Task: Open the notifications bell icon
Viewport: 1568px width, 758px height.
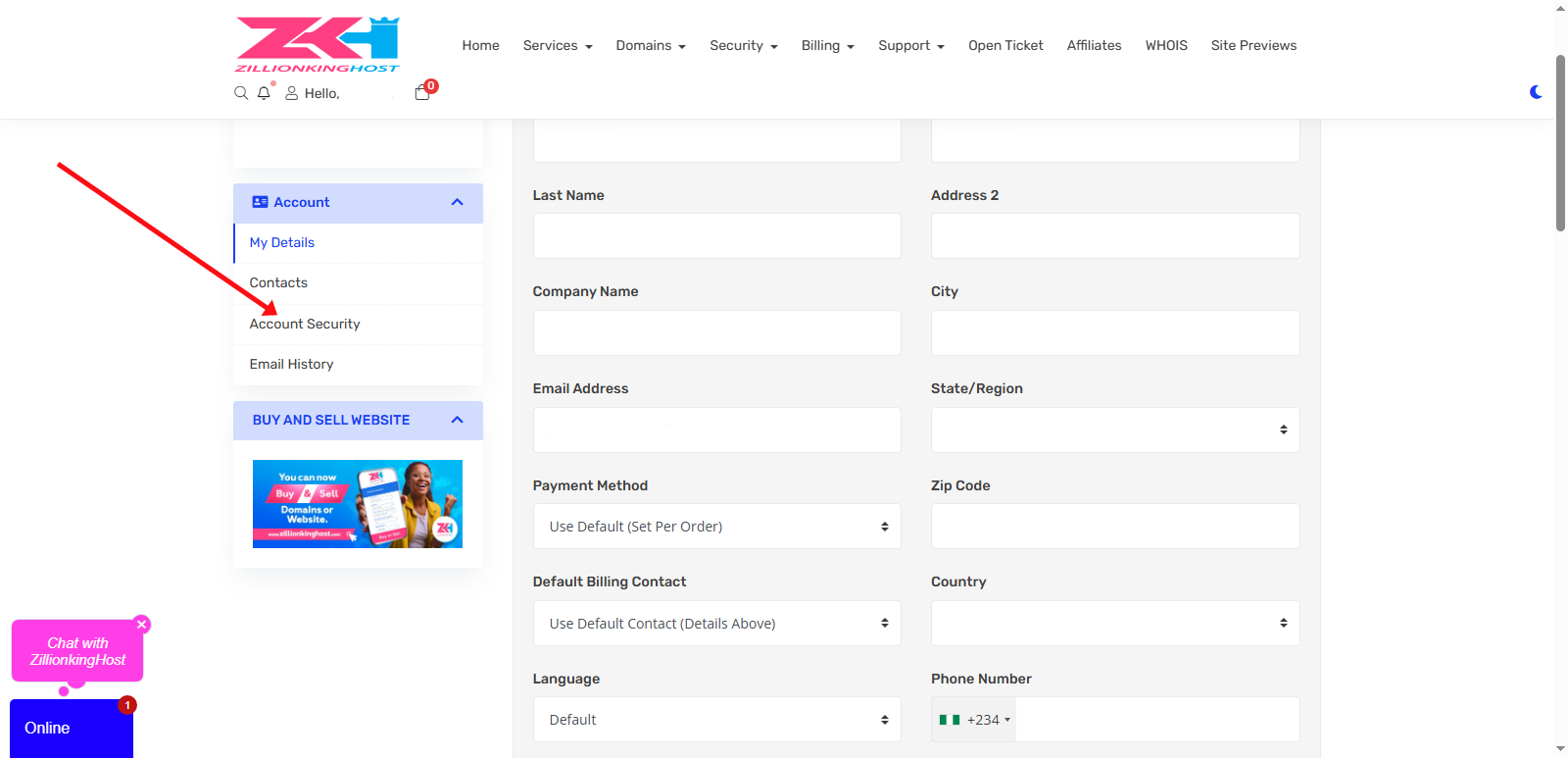Action: (x=264, y=93)
